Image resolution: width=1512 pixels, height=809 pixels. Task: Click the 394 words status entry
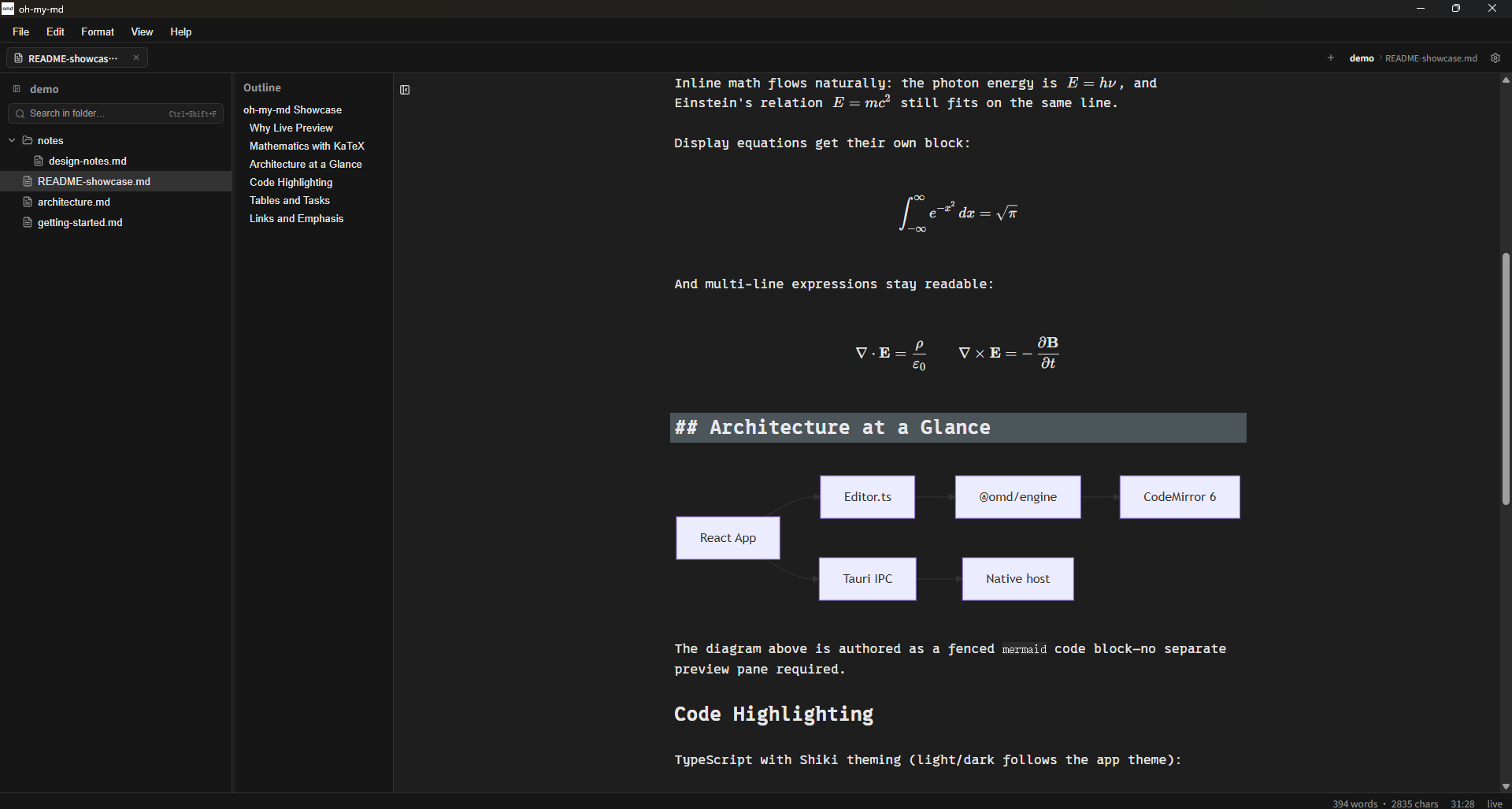coord(1354,803)
